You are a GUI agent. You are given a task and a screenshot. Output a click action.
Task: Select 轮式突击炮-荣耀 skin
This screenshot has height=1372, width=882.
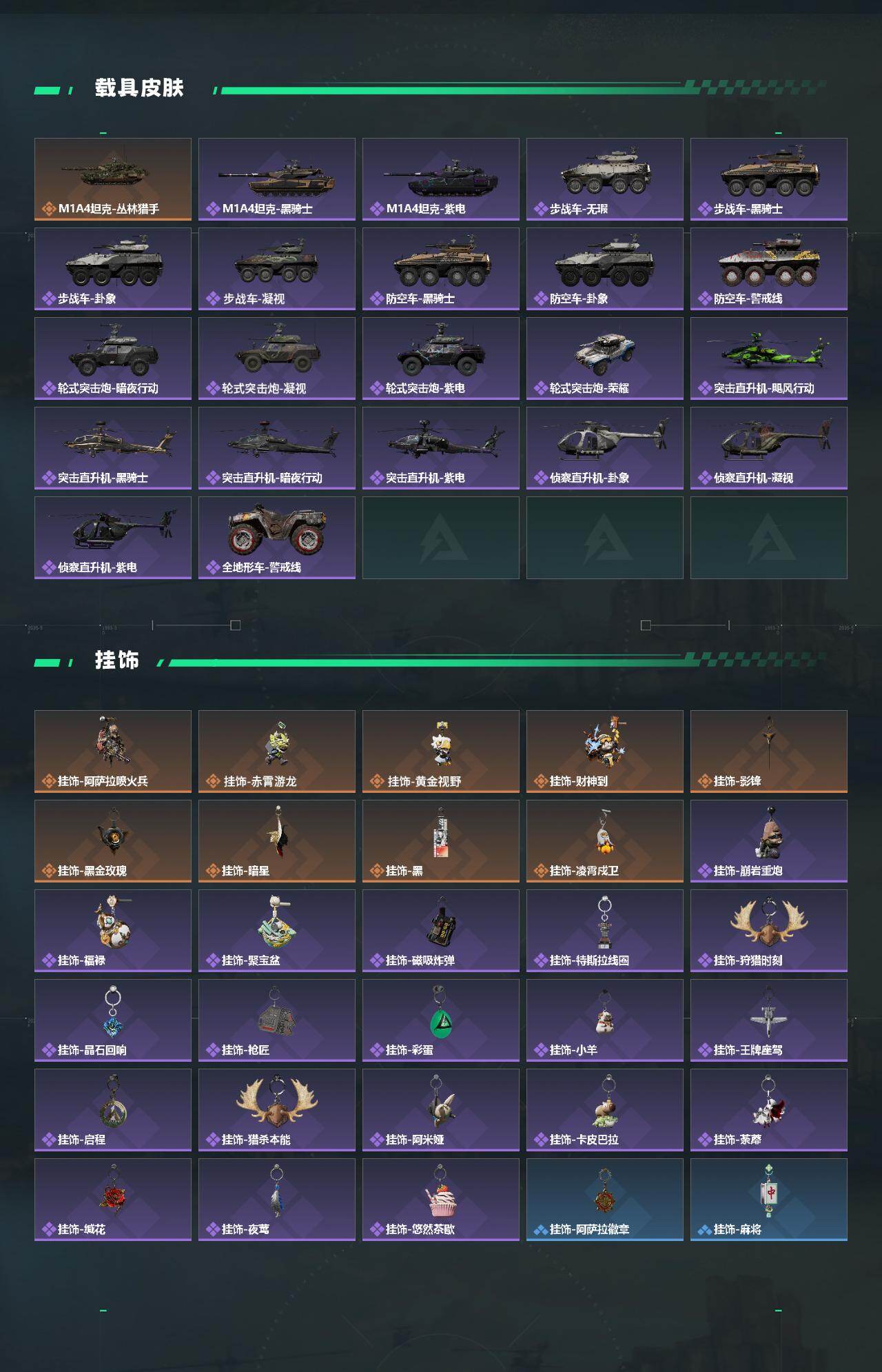coord(605,359)
